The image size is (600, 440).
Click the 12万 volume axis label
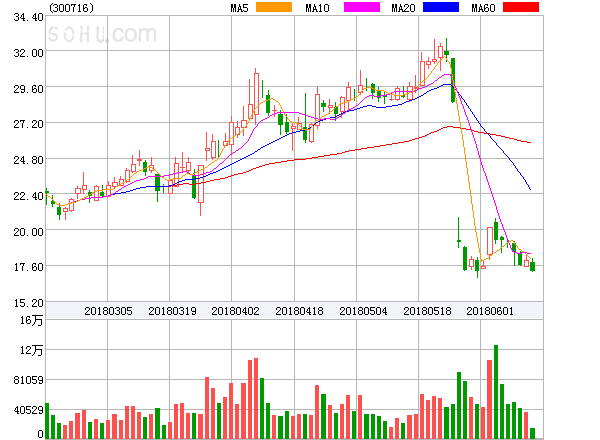tap(31, 350)
